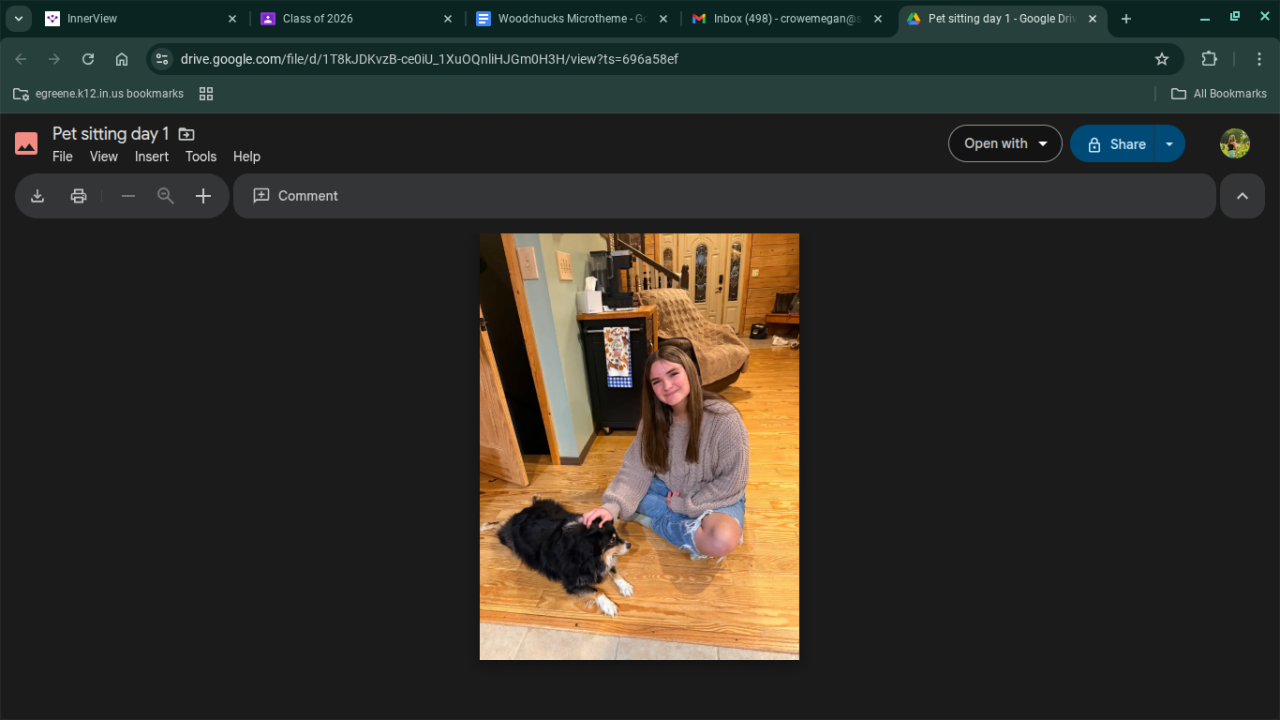
Task: Switch to the Woodchucks Microtheme tab
Action: (570, 19)
